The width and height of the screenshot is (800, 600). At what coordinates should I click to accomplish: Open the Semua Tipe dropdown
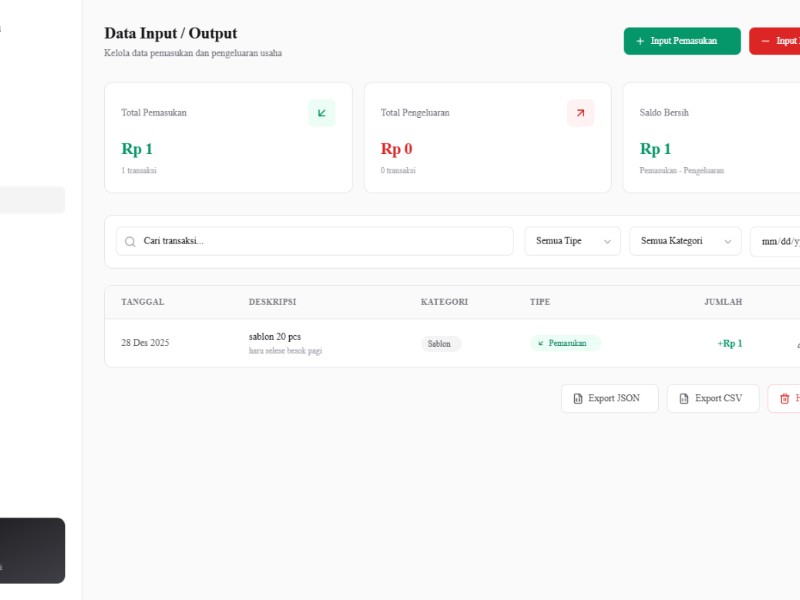coord(572,241)
